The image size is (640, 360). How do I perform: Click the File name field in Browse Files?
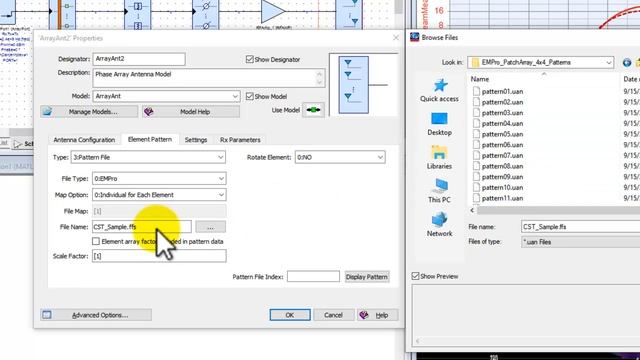click(580, 227)
